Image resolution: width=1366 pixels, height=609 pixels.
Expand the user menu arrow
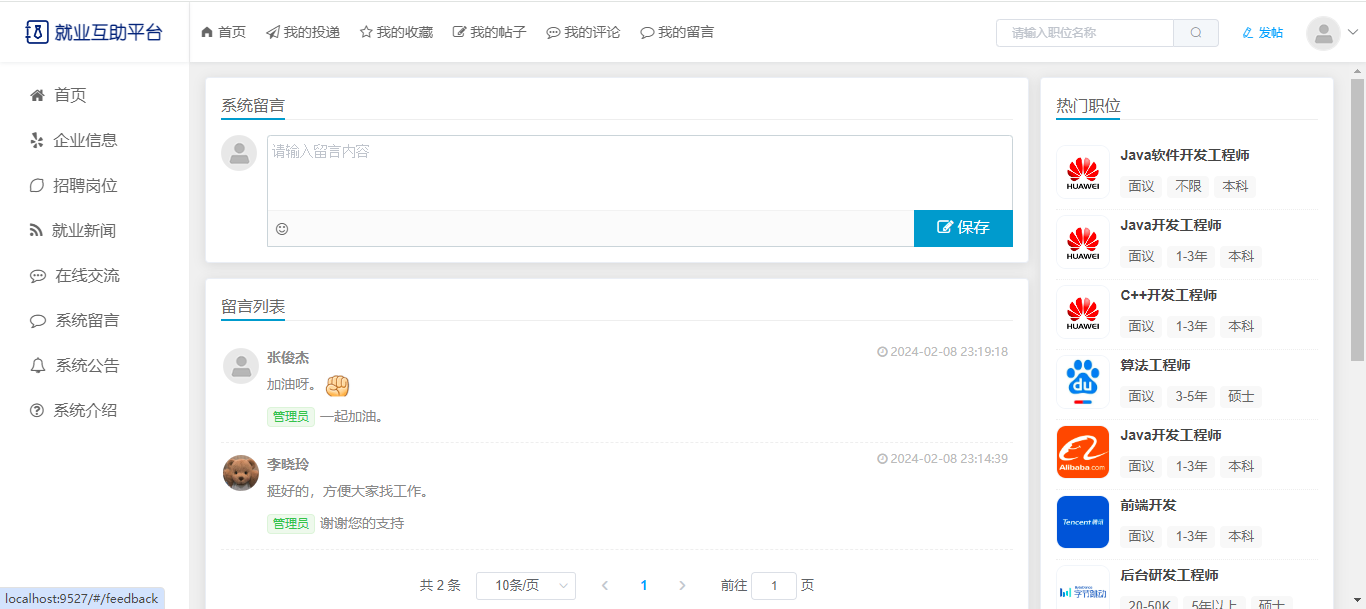click(x=1353, y=32)
